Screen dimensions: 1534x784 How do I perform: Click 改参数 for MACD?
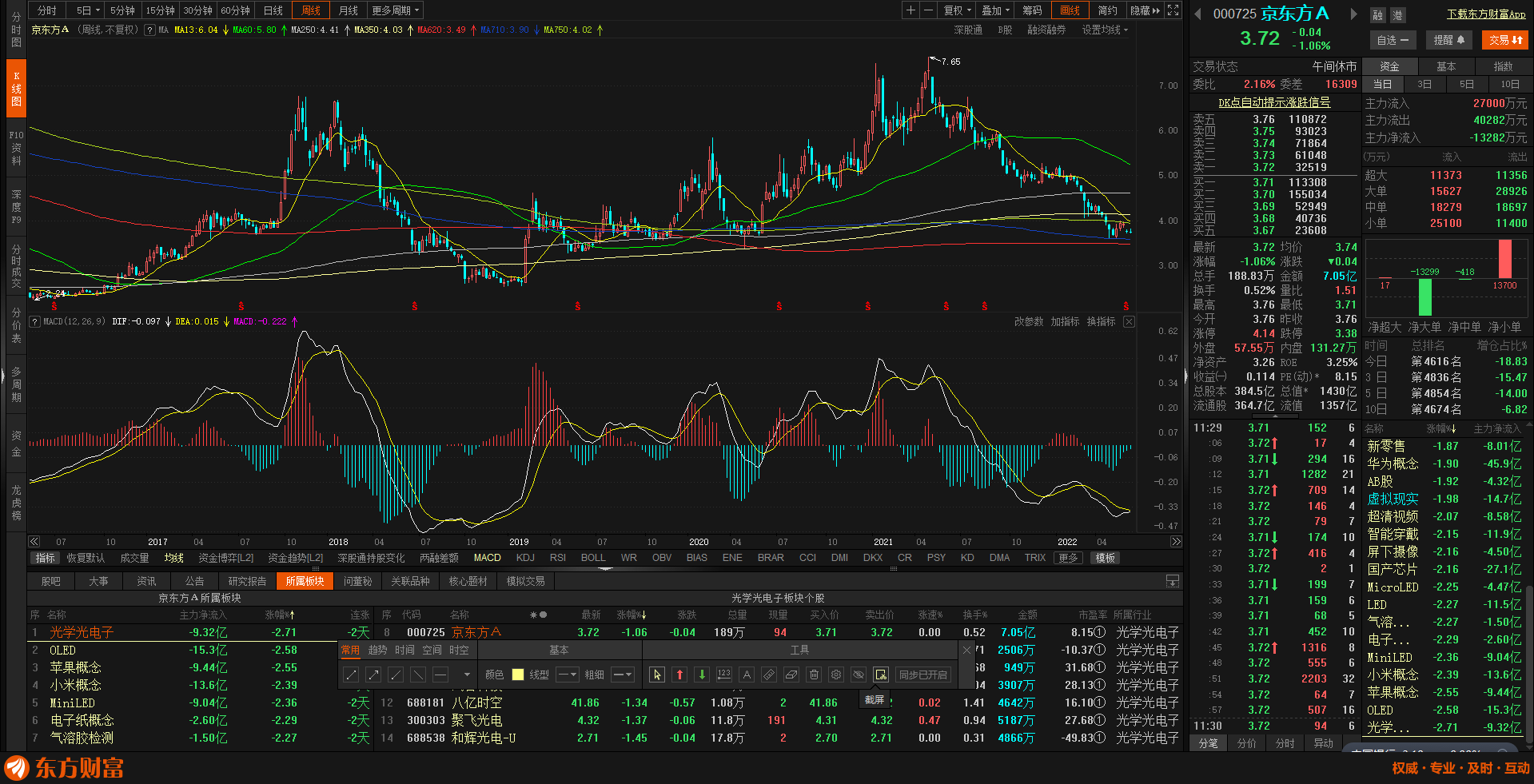click(1029, 321)
